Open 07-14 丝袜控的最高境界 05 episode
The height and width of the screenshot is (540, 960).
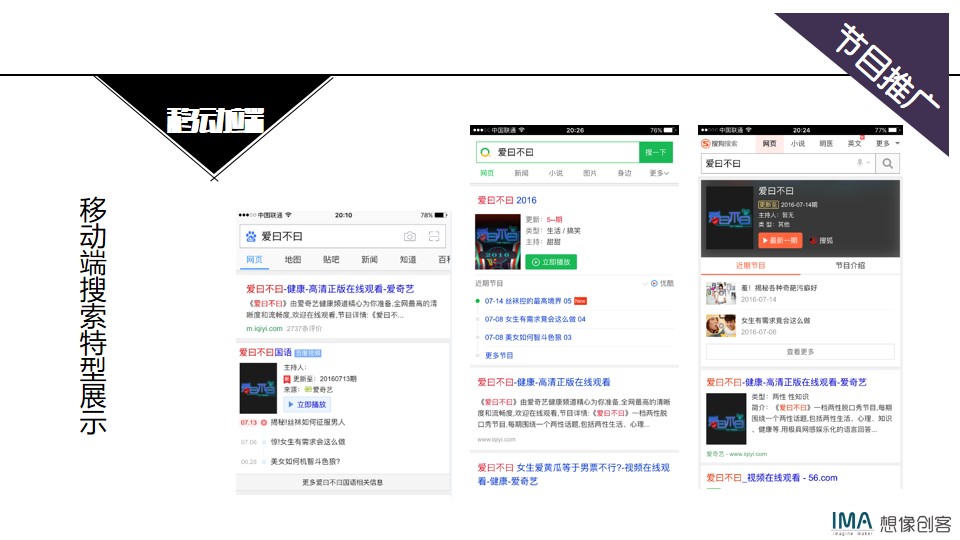click(x=528, y=301)
